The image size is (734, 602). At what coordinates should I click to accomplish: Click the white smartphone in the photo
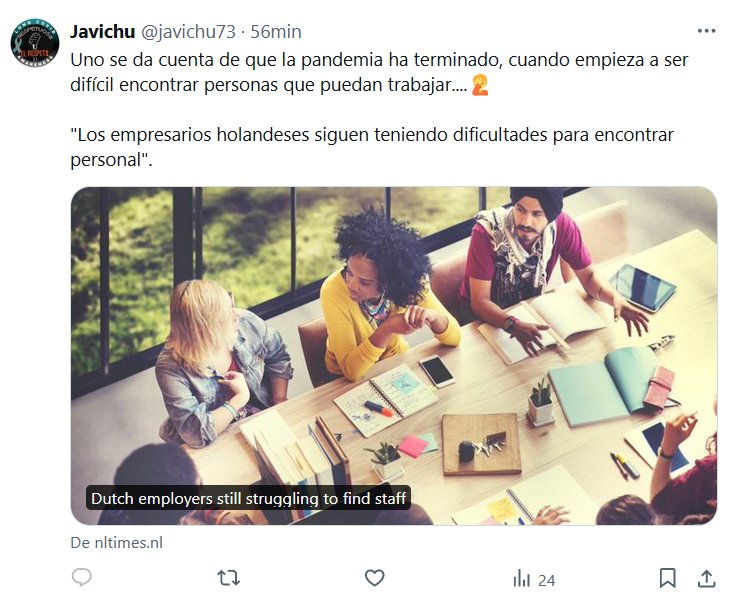pyautogui.click(x=436, y=371)
